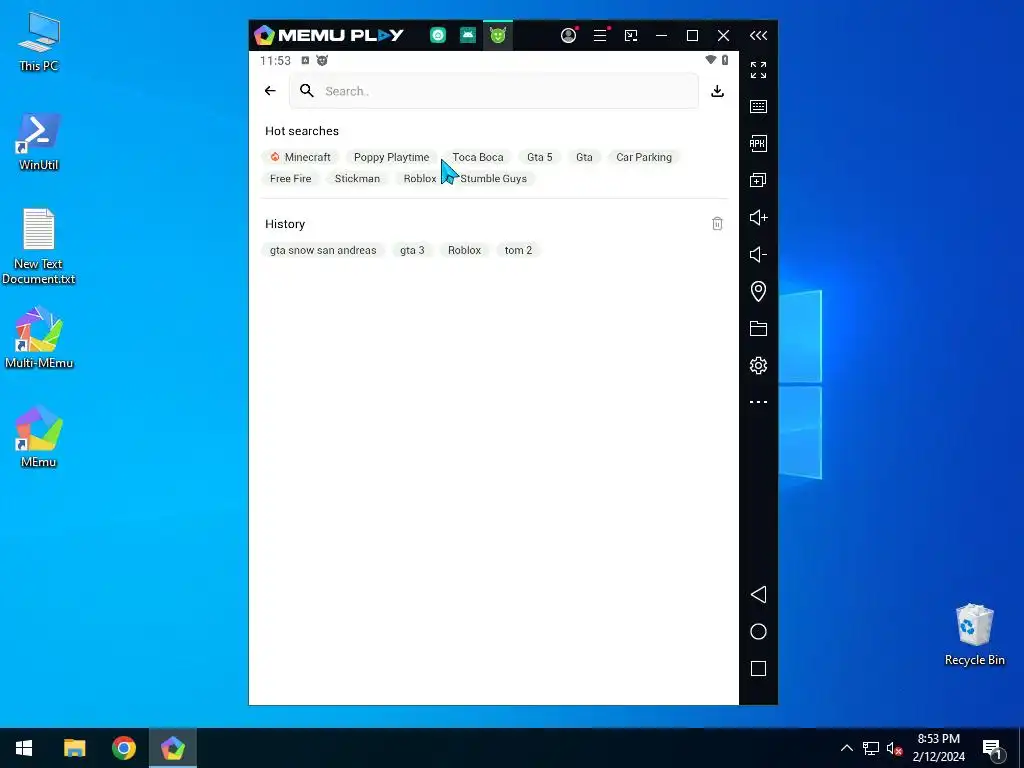Tap the Android recent apps square

pyautogui.click(x=758, y=669)
